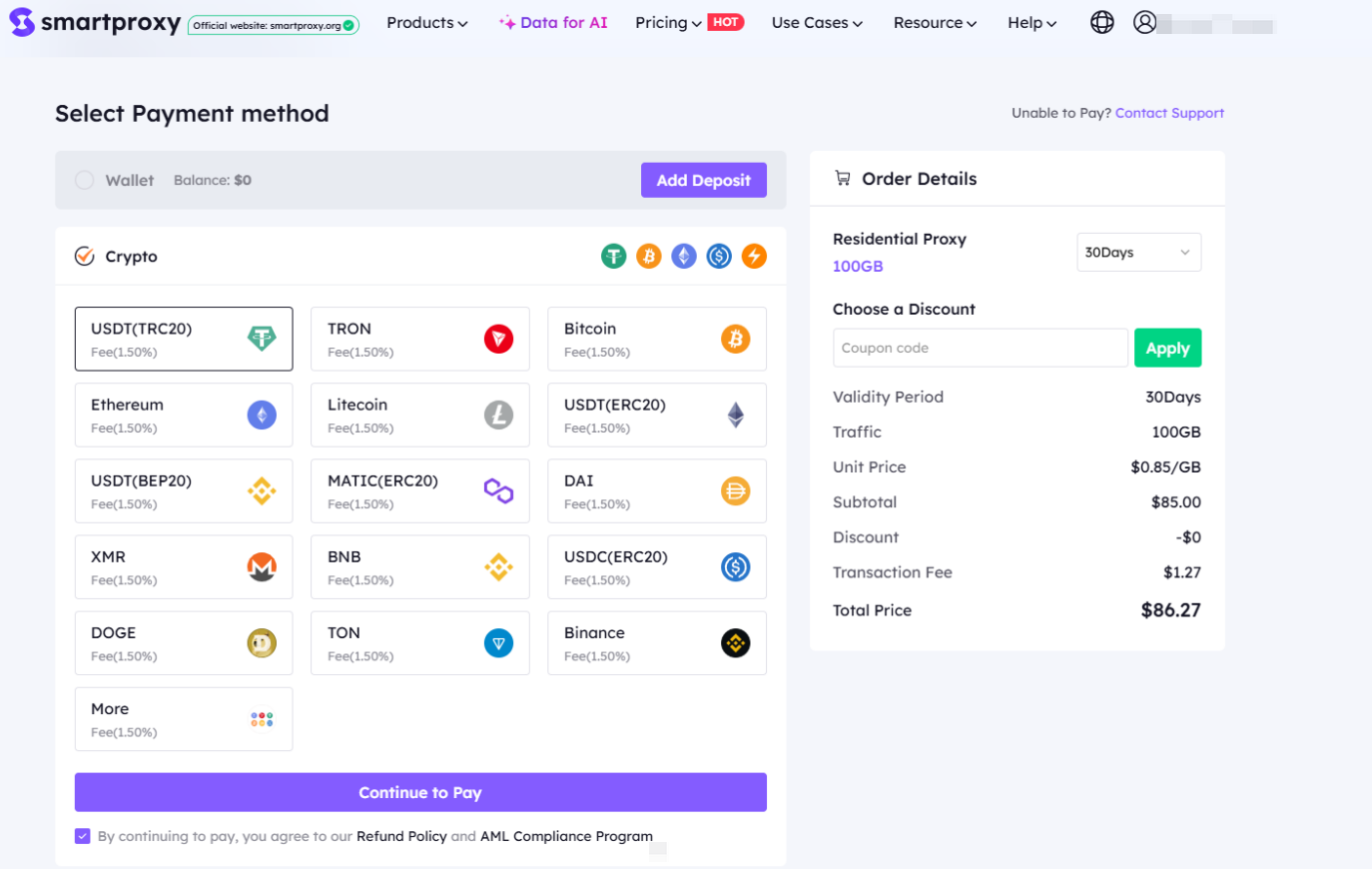Click the BNB coin icon
The width and height of the screenshot is (1372, 869).
(x=498, y=567)
